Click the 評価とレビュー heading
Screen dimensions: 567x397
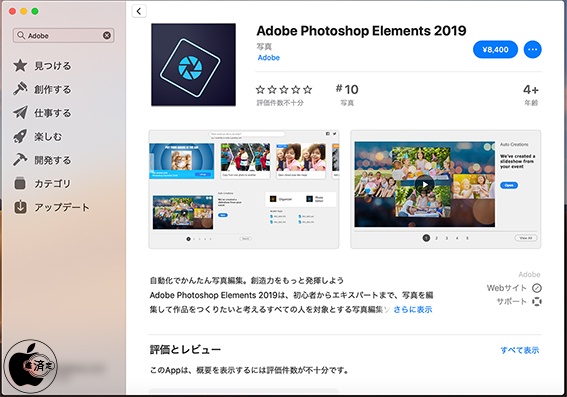click(185, 350)
